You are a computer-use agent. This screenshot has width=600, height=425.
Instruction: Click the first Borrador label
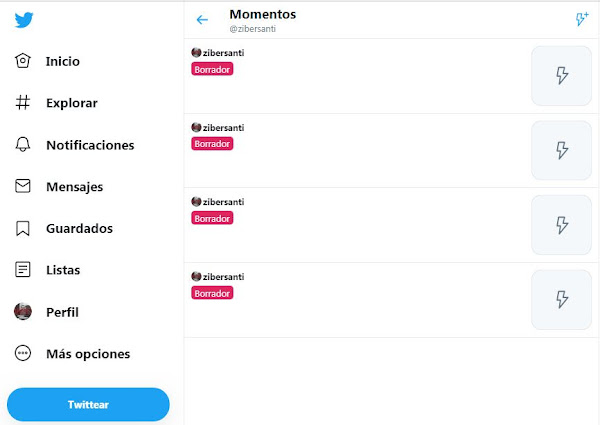point(212,69)
